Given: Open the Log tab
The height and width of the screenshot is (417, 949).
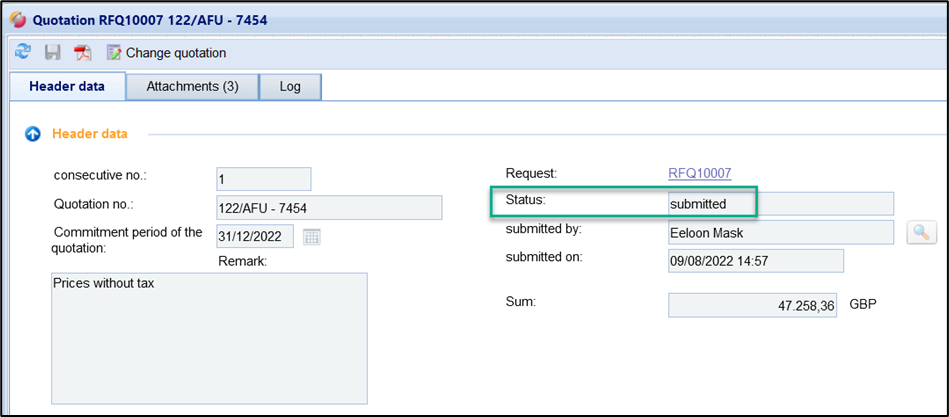Looking at the screenshot, I should 290,86.
